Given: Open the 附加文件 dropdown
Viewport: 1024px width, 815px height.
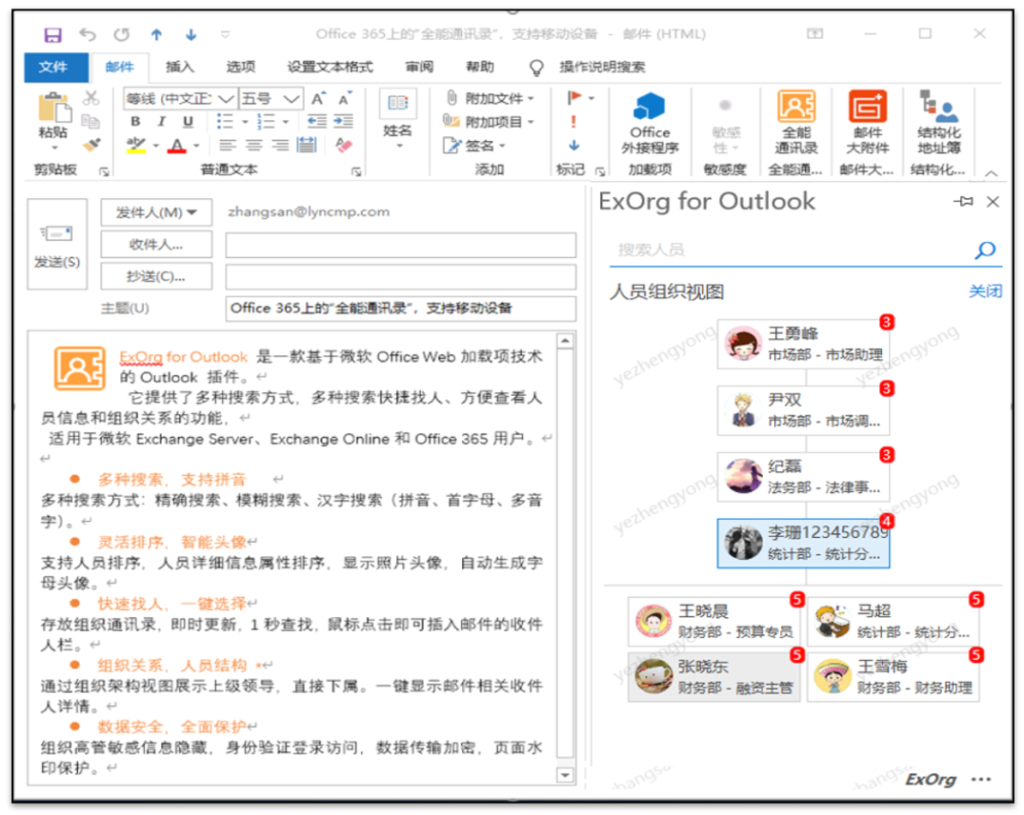Looking at the screenshot, I should 489,99.
